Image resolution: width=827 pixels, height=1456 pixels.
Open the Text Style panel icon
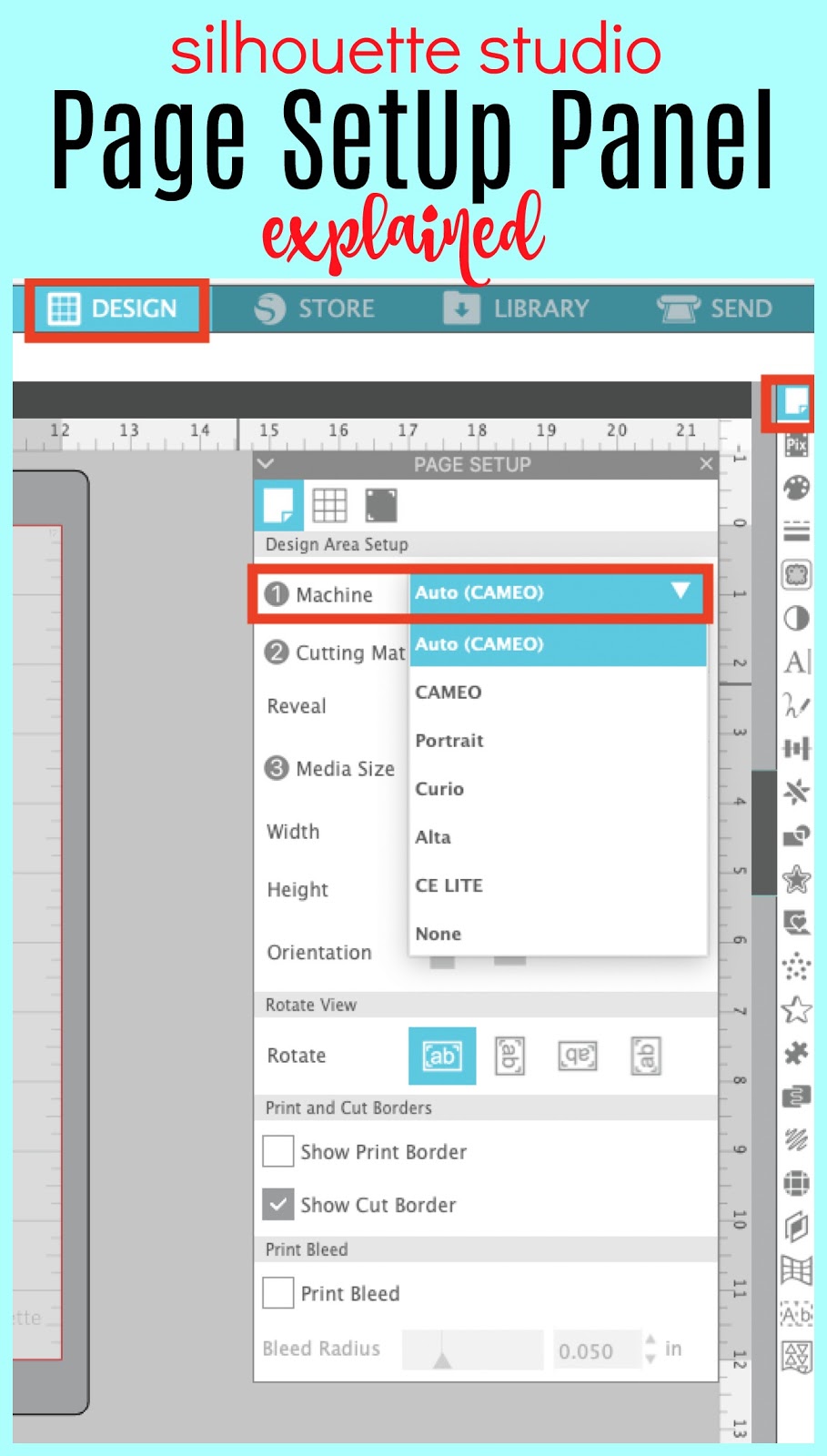796,662
